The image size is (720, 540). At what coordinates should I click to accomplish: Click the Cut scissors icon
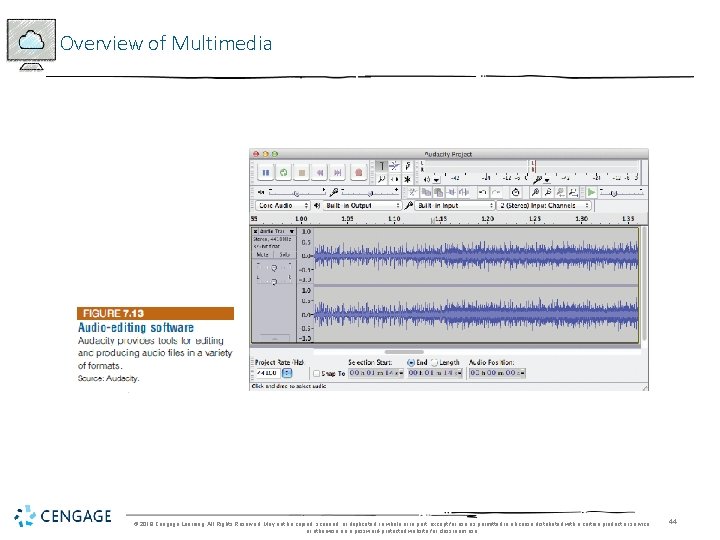413,192
